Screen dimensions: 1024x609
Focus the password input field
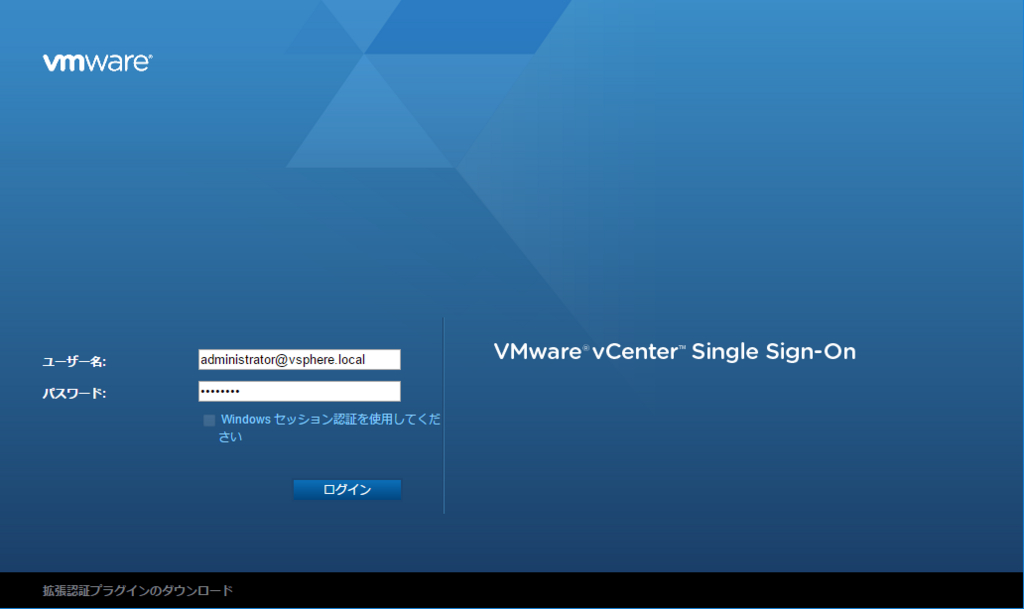(299, 392)
